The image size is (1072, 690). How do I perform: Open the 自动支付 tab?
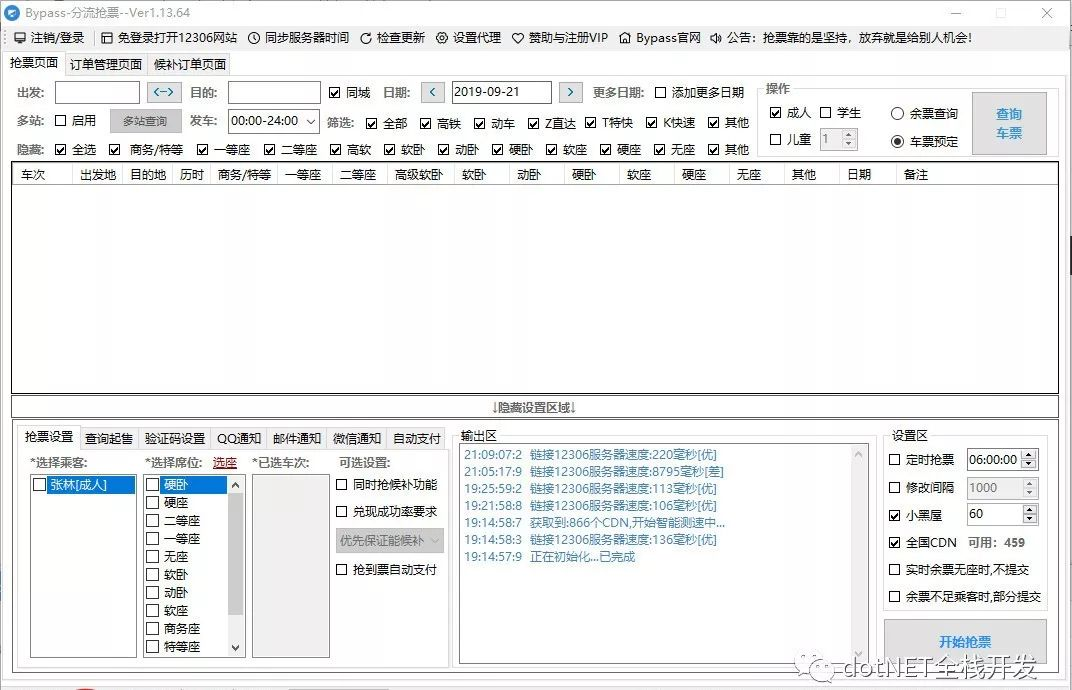coord(417,438)
